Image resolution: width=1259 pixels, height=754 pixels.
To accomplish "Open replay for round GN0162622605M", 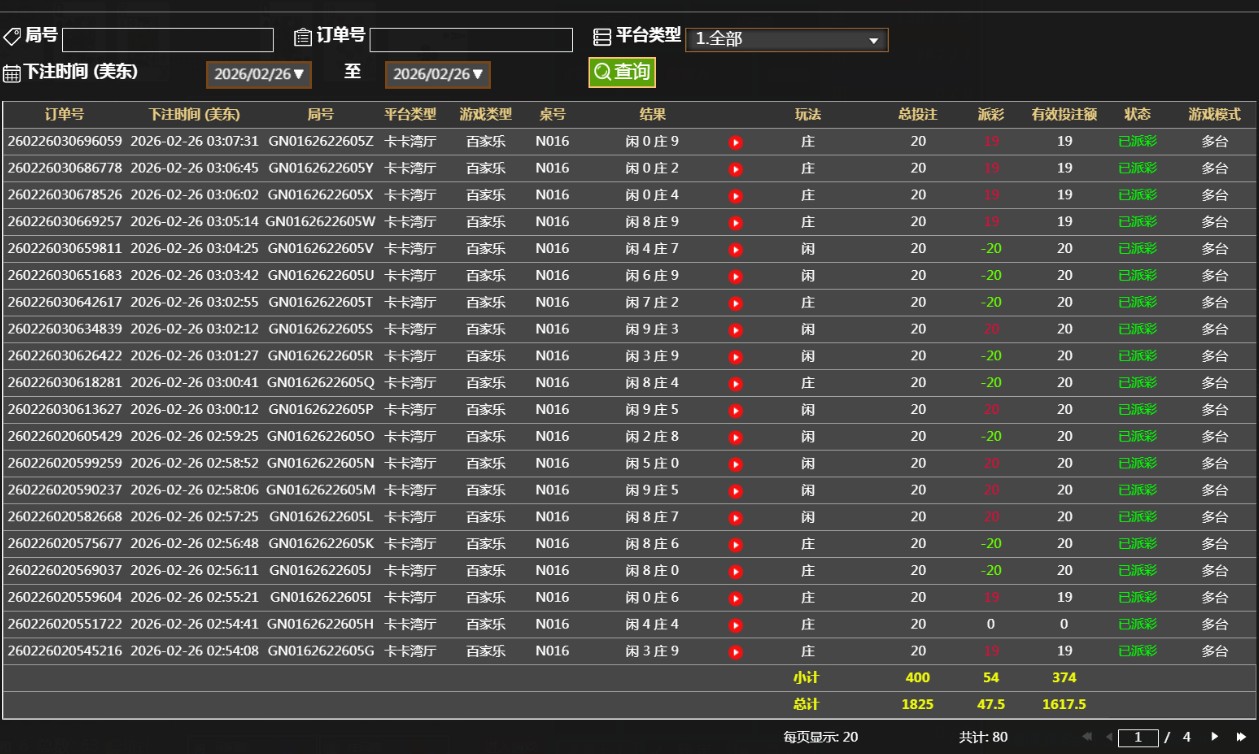I will (736, 491).
